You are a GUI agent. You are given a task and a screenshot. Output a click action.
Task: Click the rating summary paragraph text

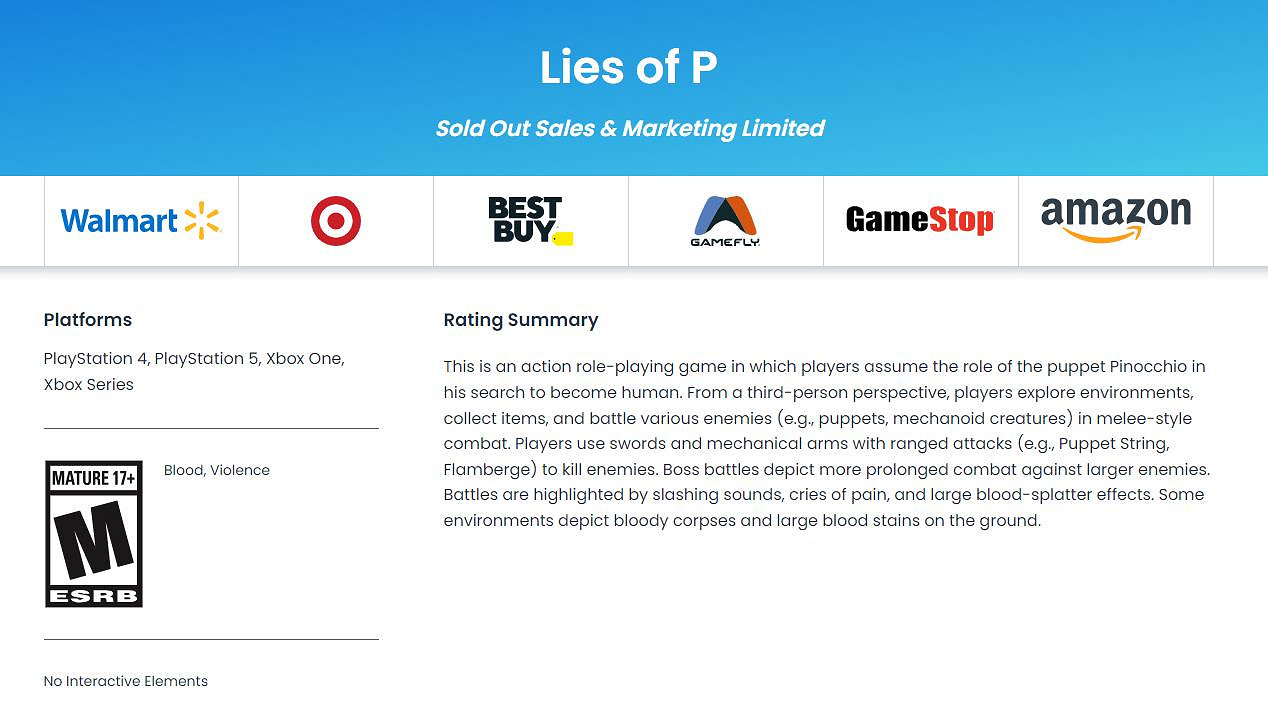tap(826, 443)
